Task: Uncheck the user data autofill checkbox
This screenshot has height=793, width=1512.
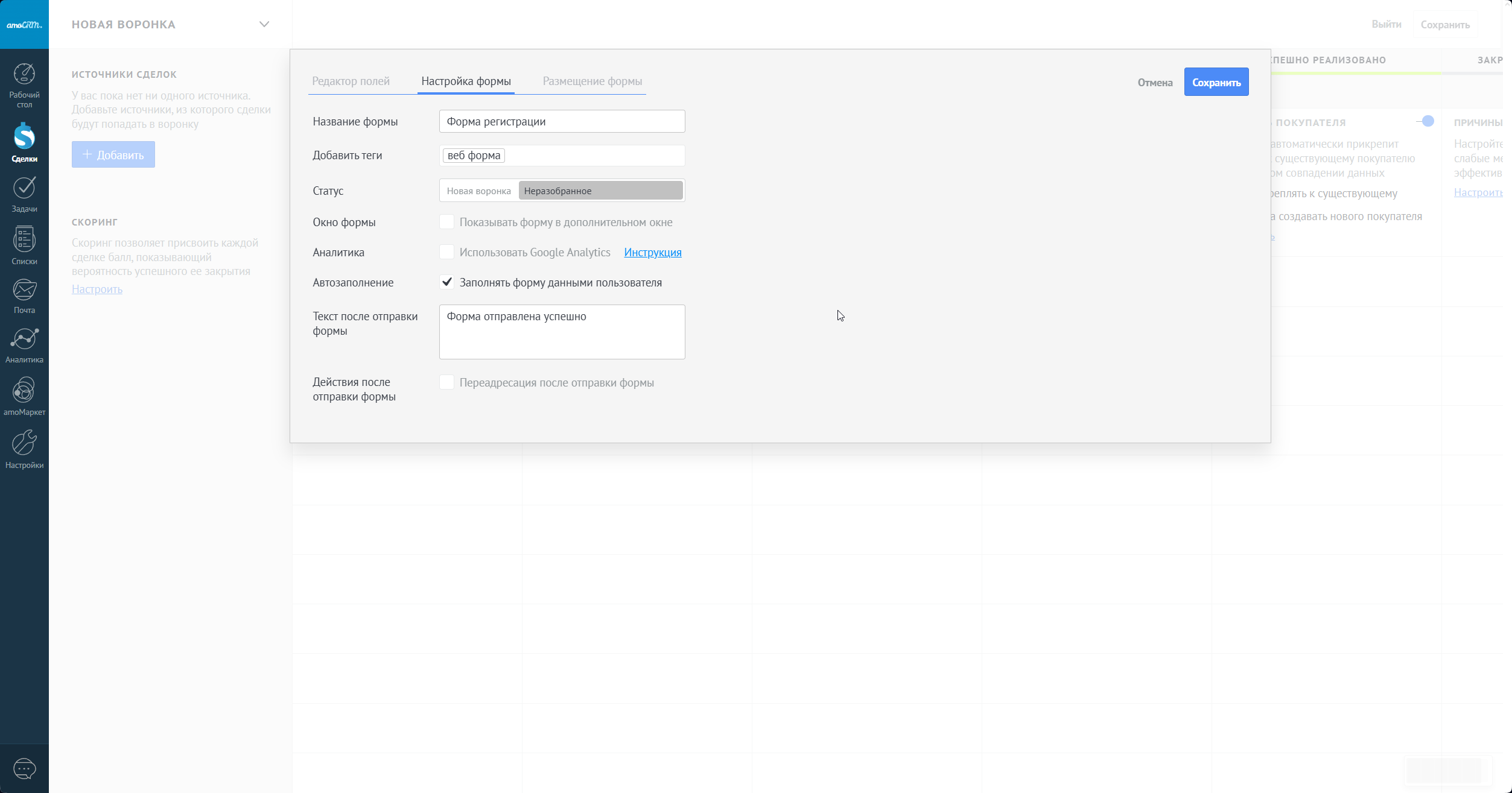Action: click(x=446, y=282)
